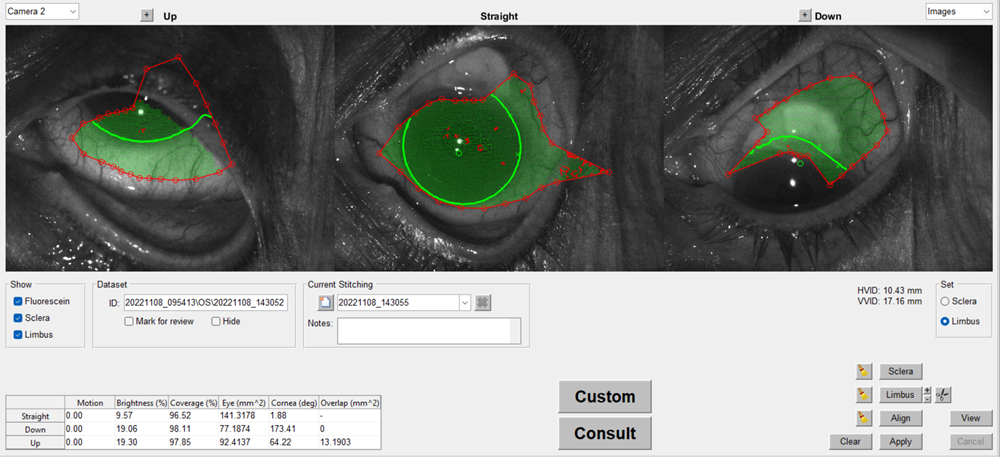The image size is (1000, 457).
Task: Click the Align button
Action: (901, 418)
